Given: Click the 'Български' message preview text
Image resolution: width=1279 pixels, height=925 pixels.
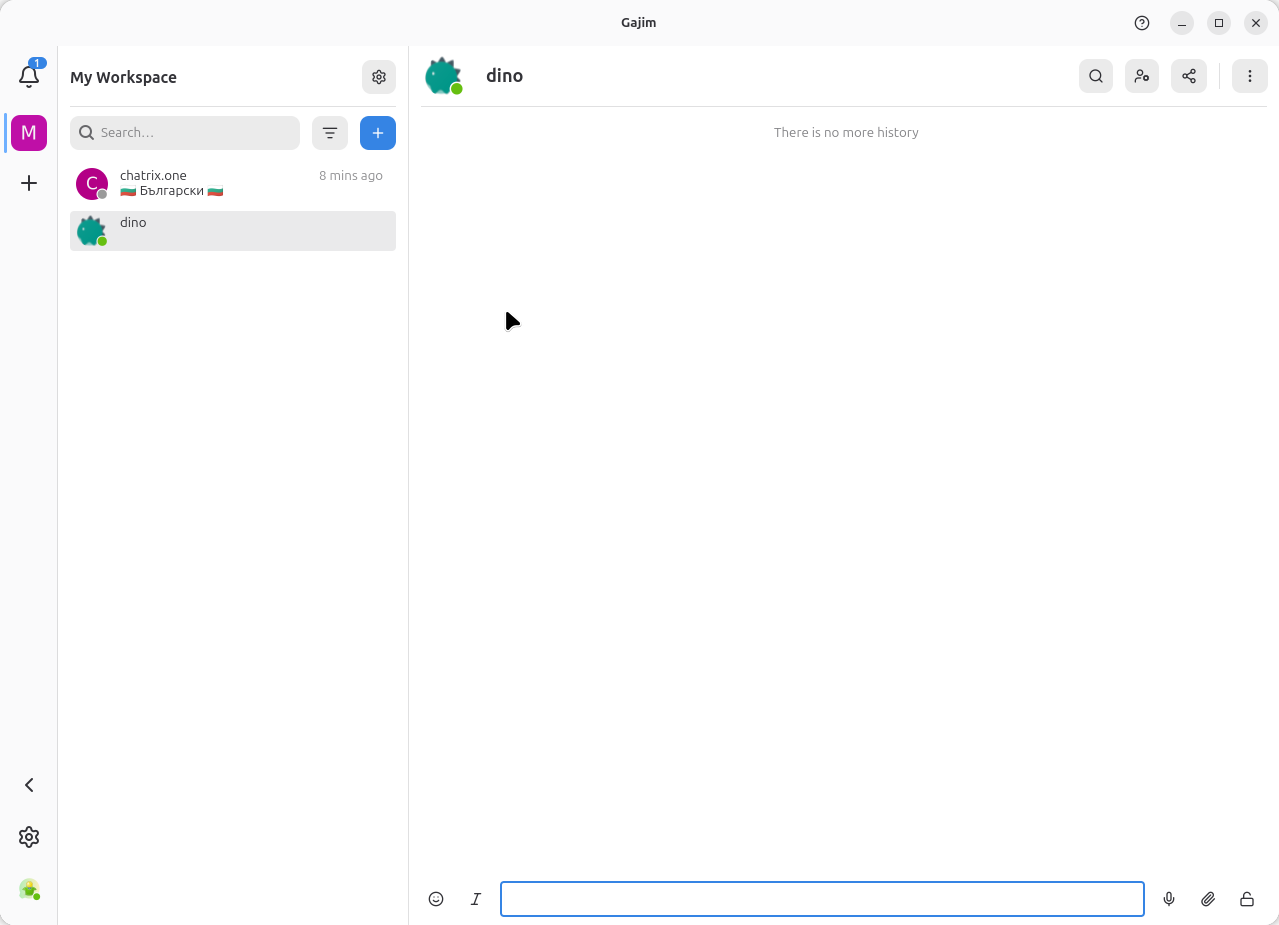Looking at the screenshot, I should 172,191.
